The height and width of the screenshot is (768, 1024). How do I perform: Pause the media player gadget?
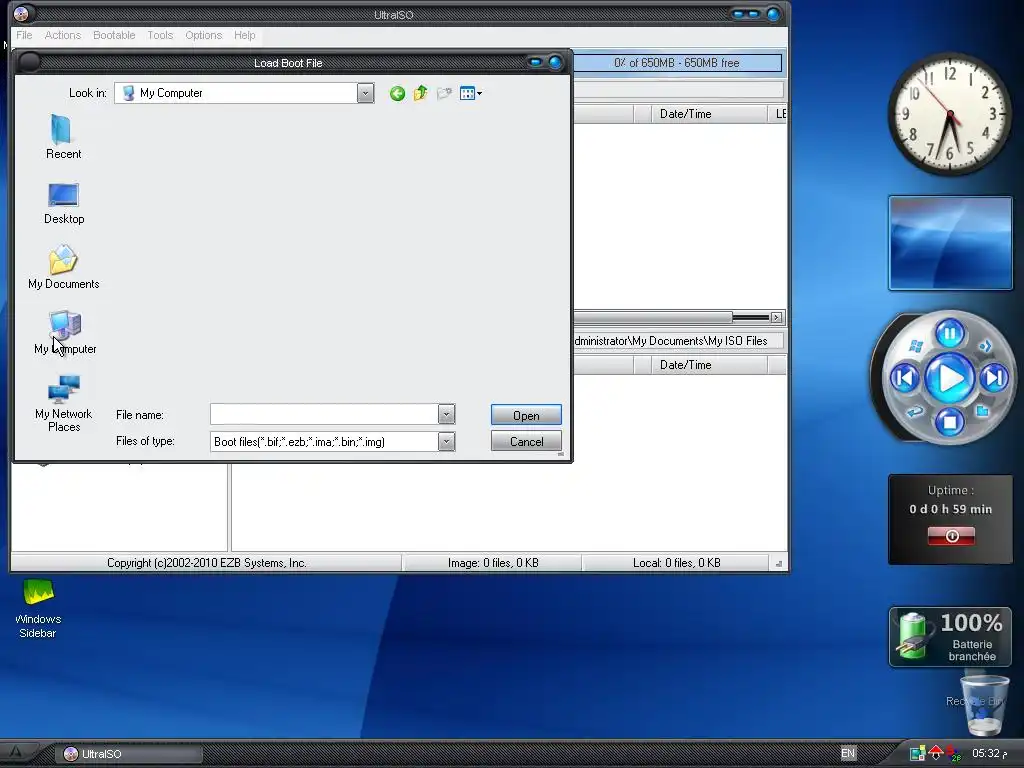950,334
